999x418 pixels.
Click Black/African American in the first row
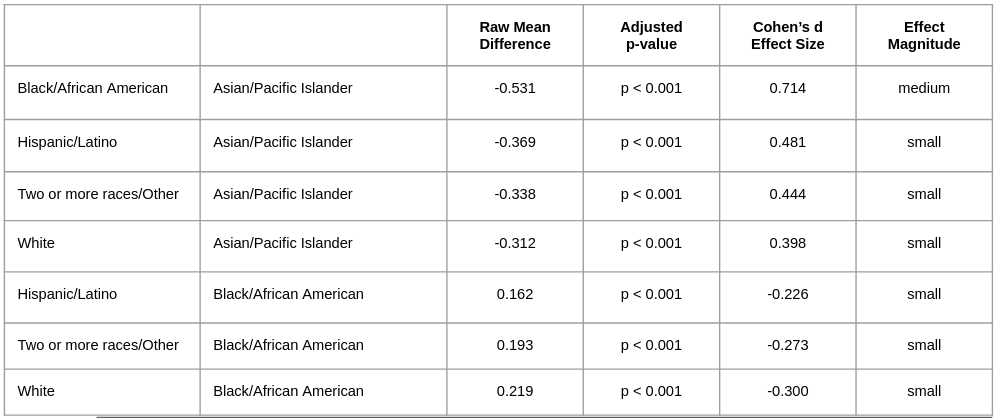click(92, 88)
